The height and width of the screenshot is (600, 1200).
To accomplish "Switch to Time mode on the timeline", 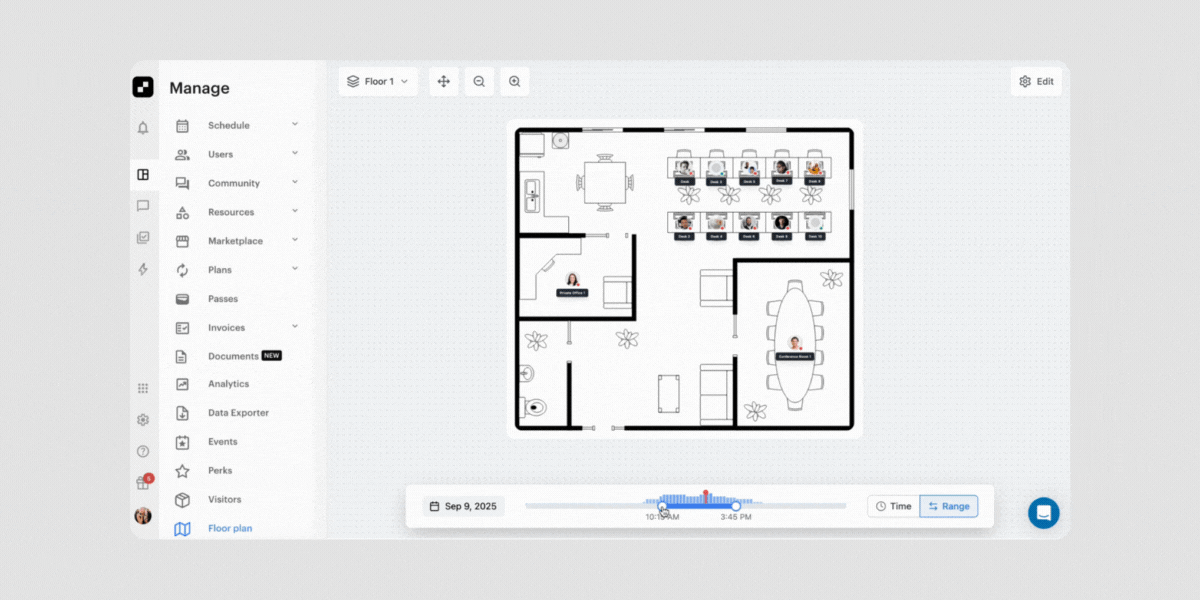I will [893, 506].
